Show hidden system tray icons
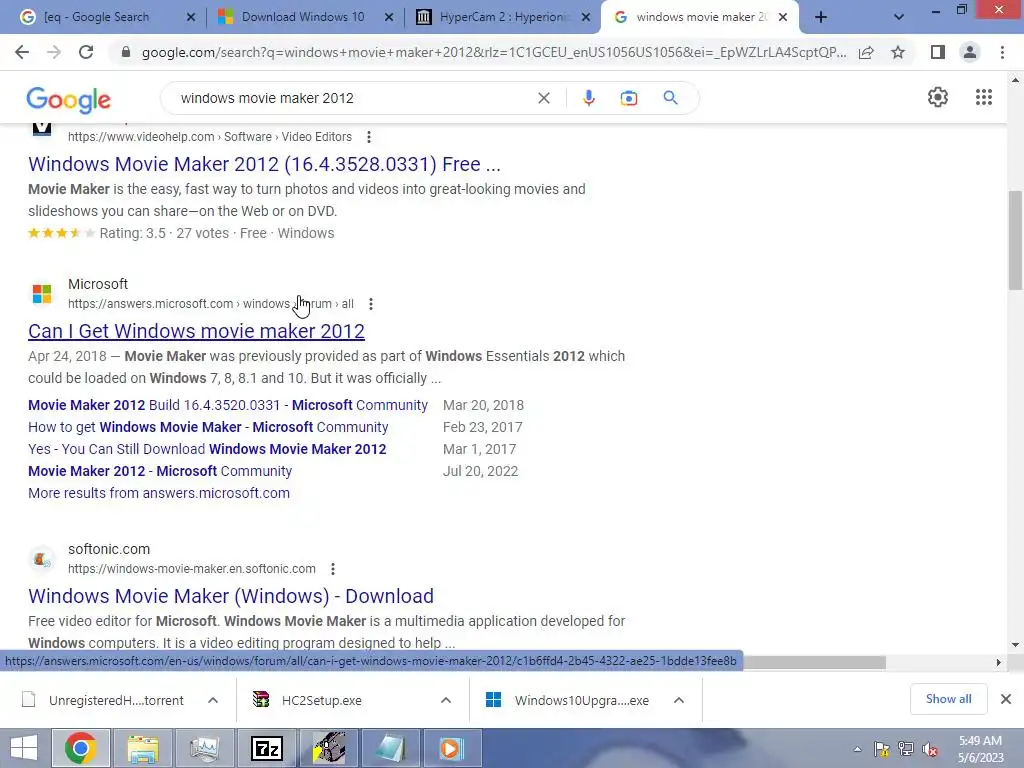1024x768 pixels. click(857, 749)
